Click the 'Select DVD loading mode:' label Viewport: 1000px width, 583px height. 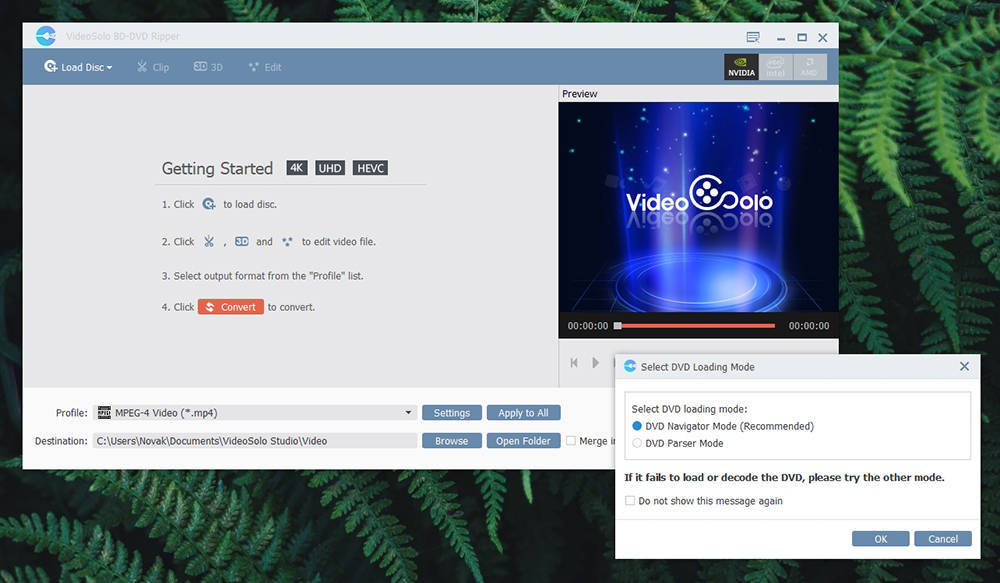689,409
